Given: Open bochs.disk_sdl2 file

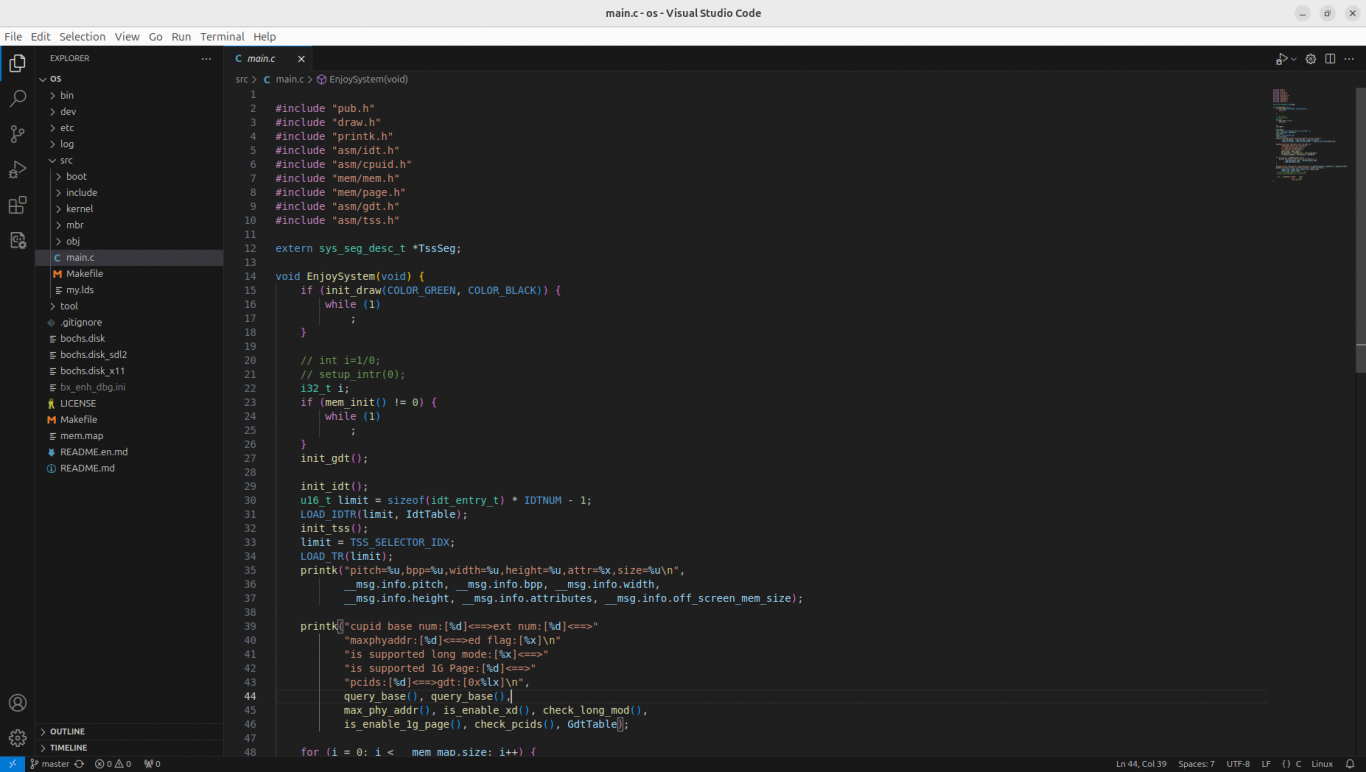Looking at the screenshot, I should 129,354.
